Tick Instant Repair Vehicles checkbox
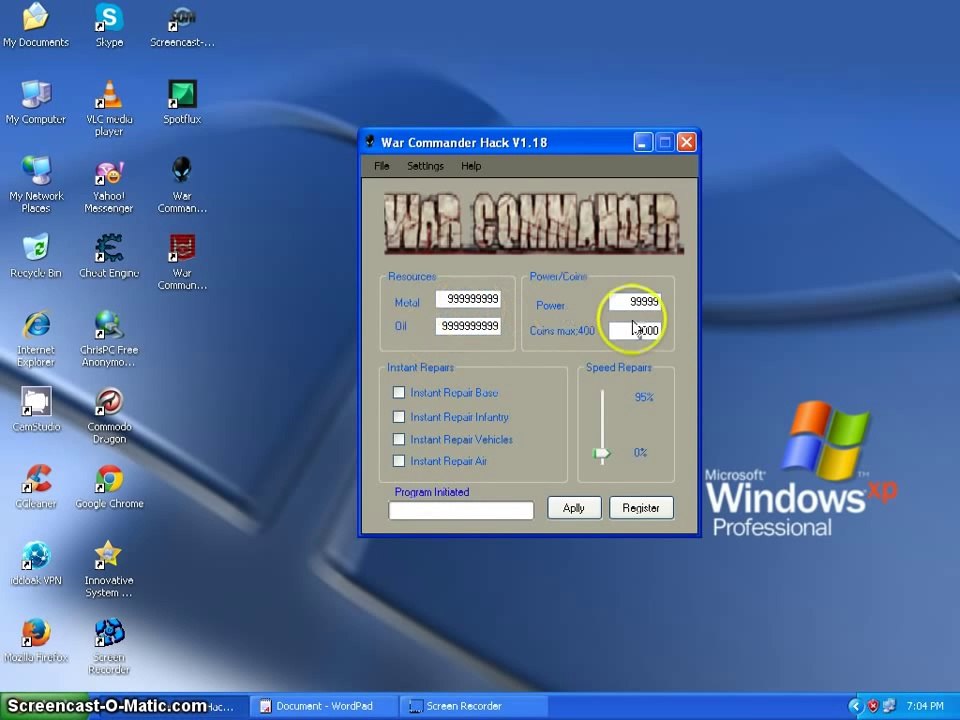The image size is (960, 720). pyautogui.click(x=399, y=439)
